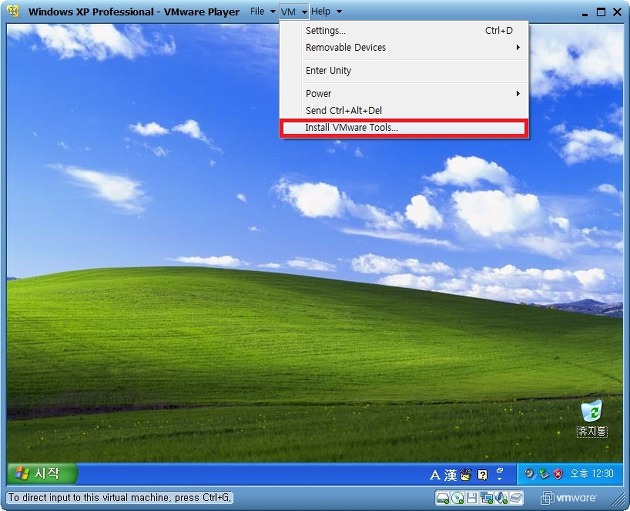Click the vmware logo in status bar
The height and width of the screenshot is (511, 630).
pyautogui.click(x=569, y=498)
